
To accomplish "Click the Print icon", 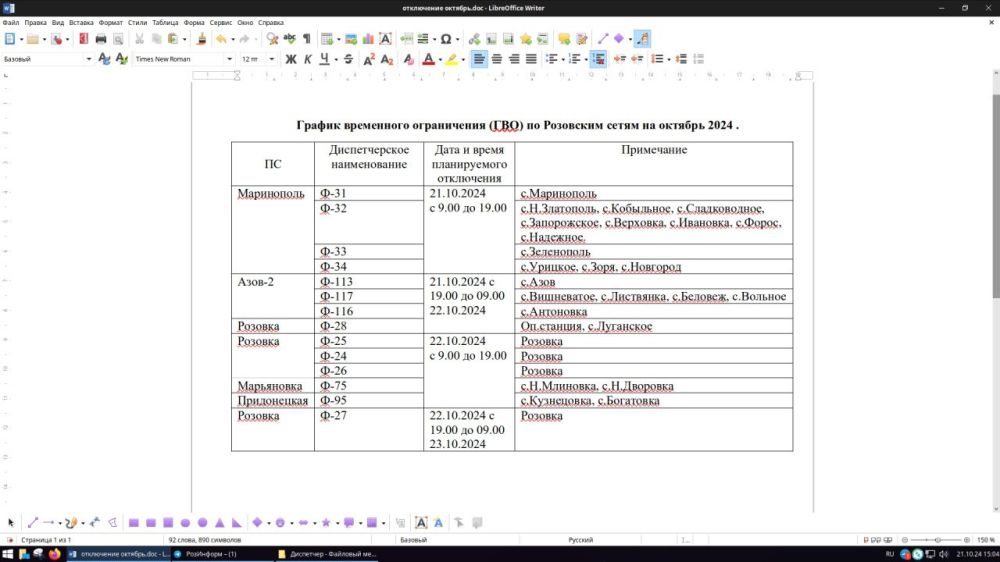I will click(101, 39).
